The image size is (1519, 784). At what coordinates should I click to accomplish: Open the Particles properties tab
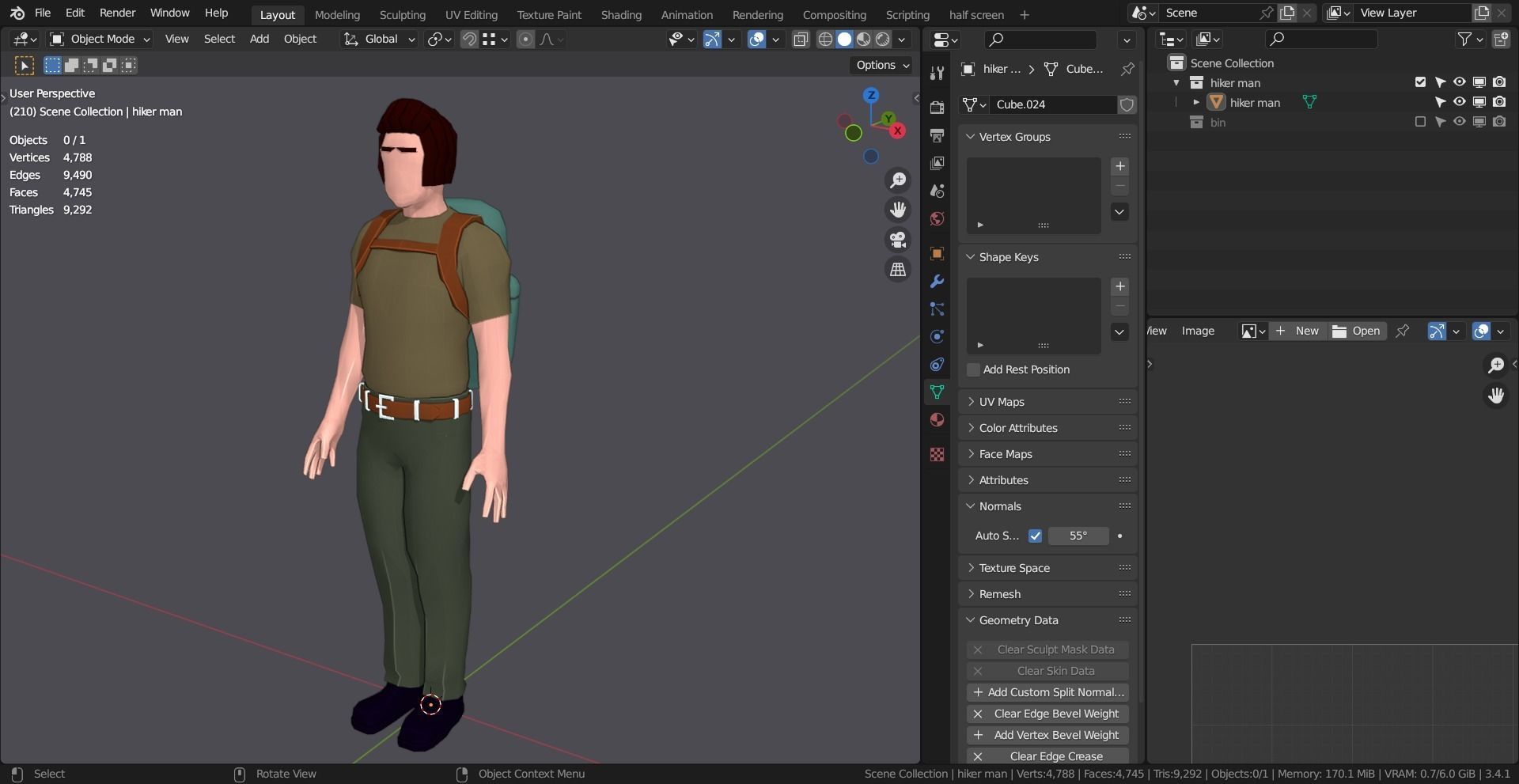tap(938, 309)
